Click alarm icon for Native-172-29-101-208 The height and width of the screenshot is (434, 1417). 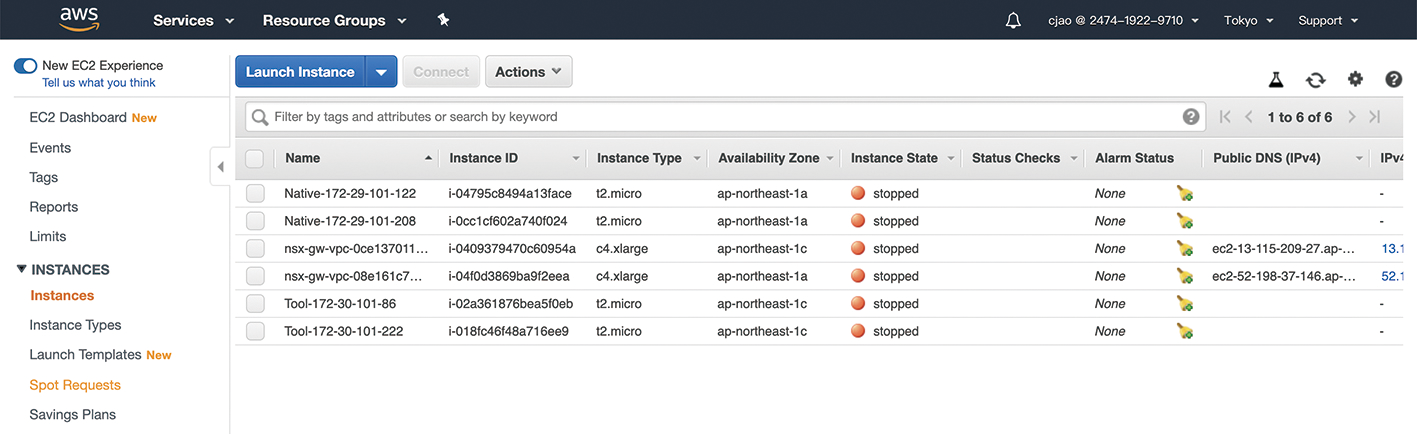[x=1185, y=221]
